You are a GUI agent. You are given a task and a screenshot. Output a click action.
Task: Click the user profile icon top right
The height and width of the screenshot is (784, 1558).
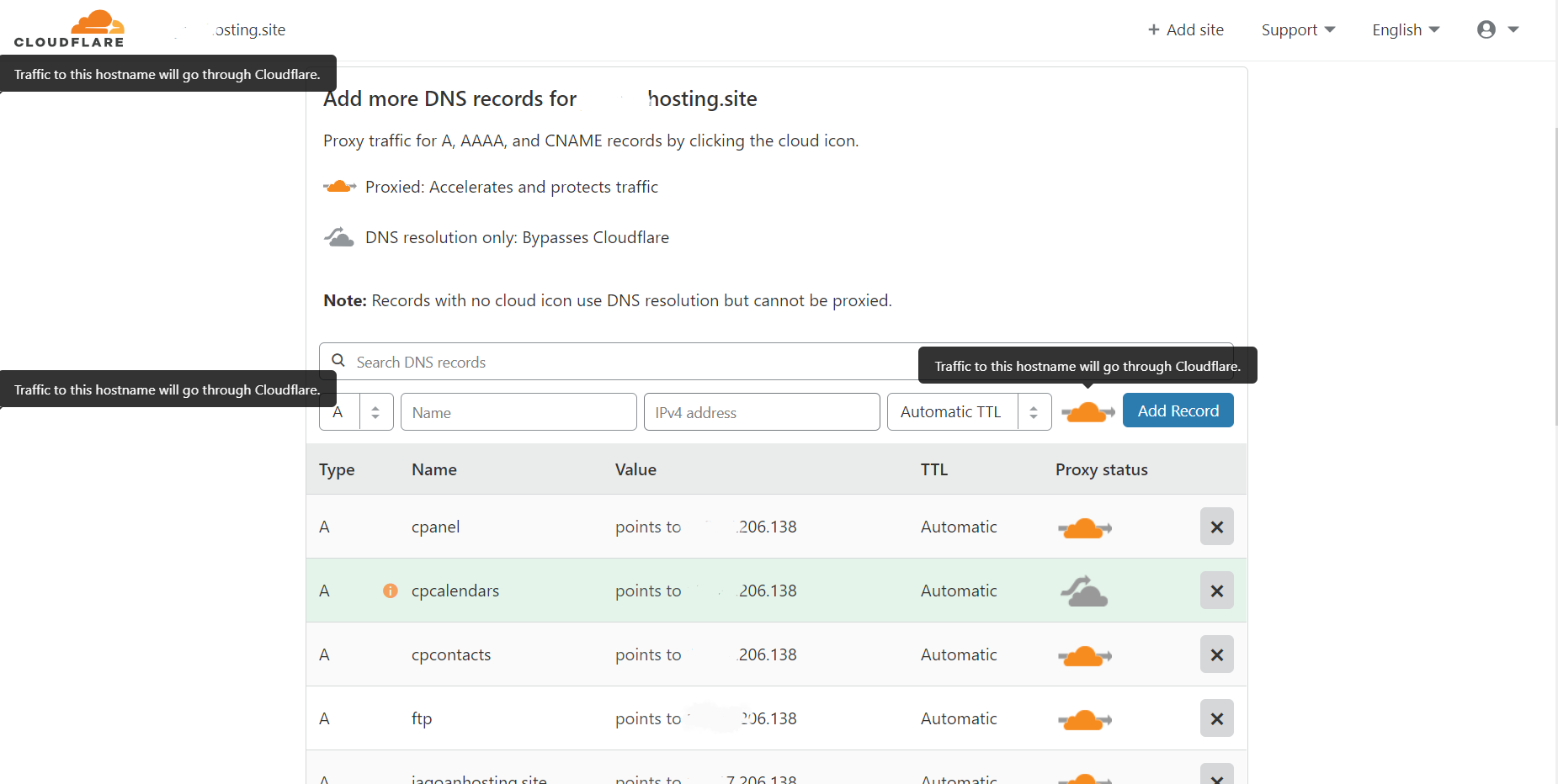tap(1485, 29)
